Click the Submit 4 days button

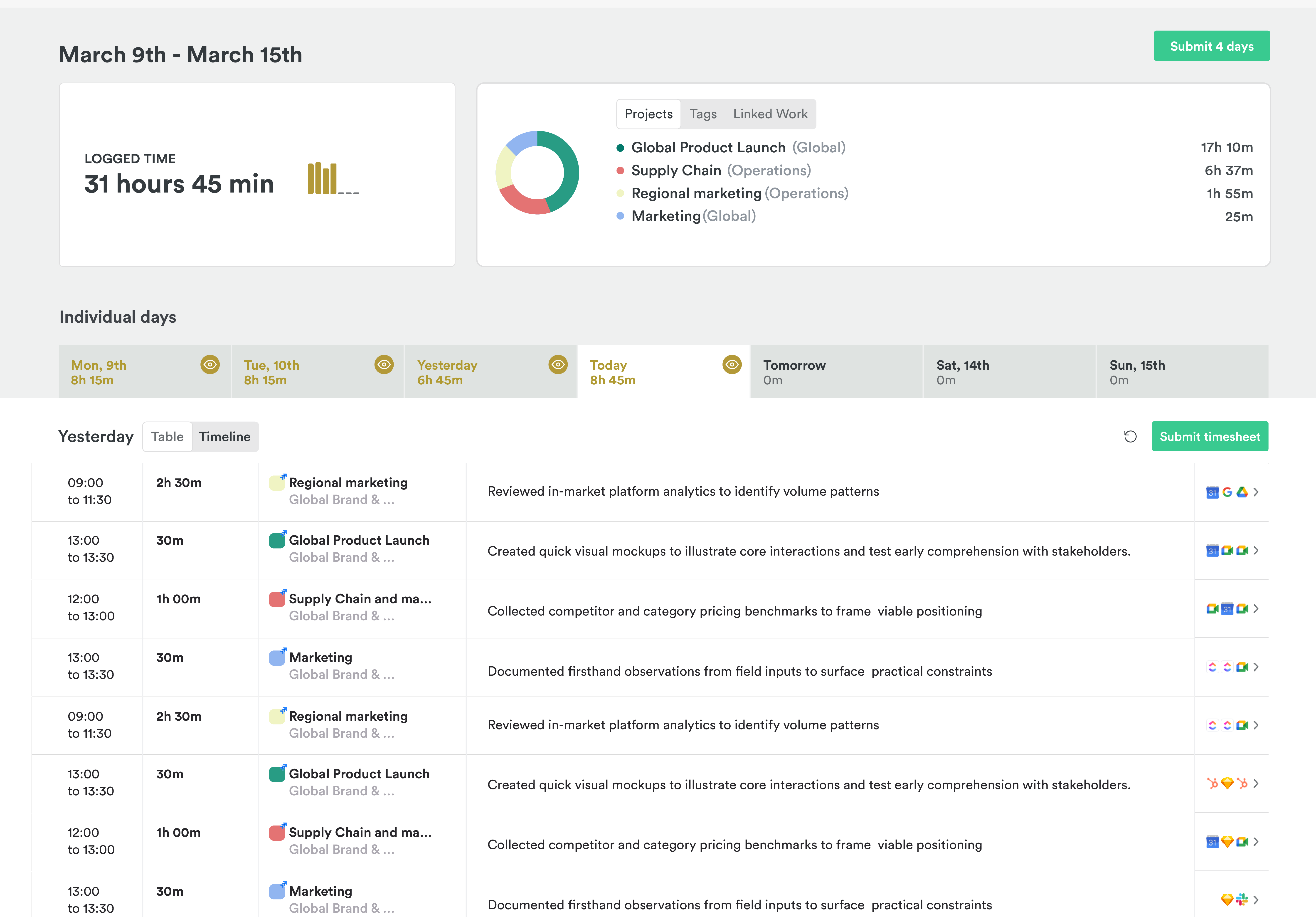1211,46
